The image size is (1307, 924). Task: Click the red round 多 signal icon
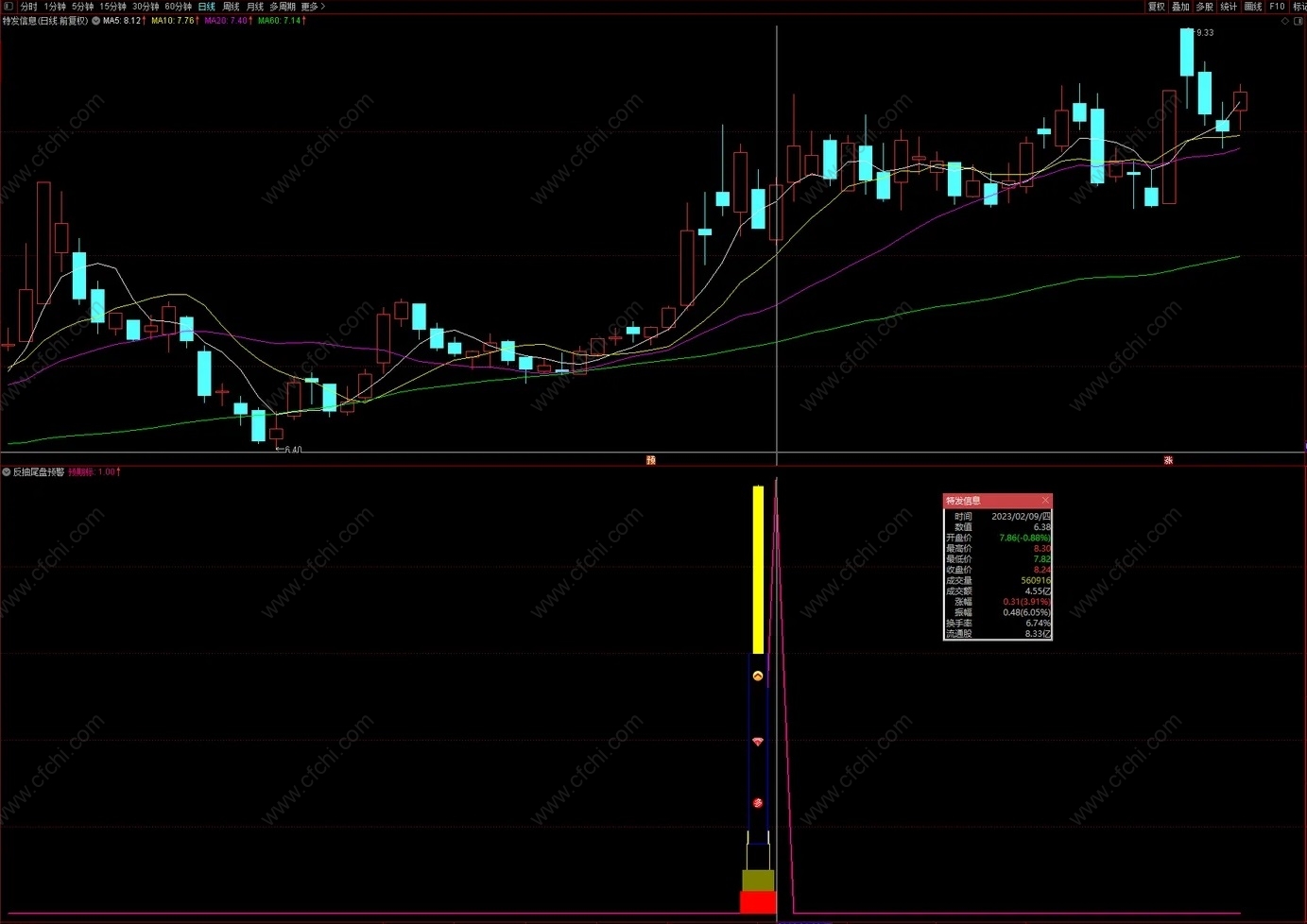click(758, 803)
